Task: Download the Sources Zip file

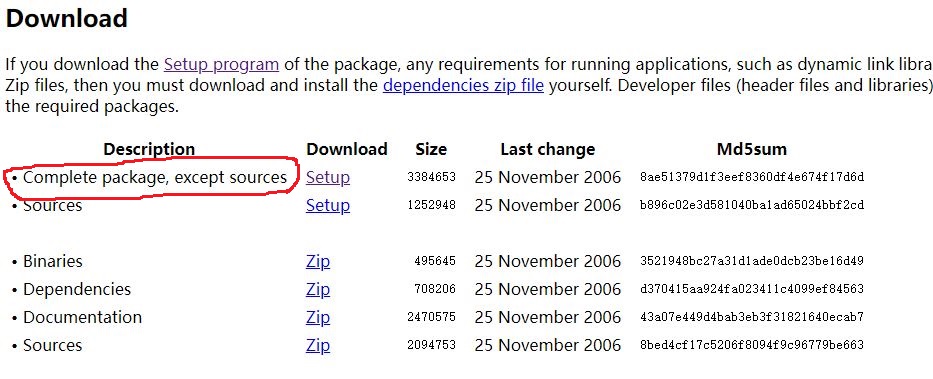Action: [x=318, y=345]
